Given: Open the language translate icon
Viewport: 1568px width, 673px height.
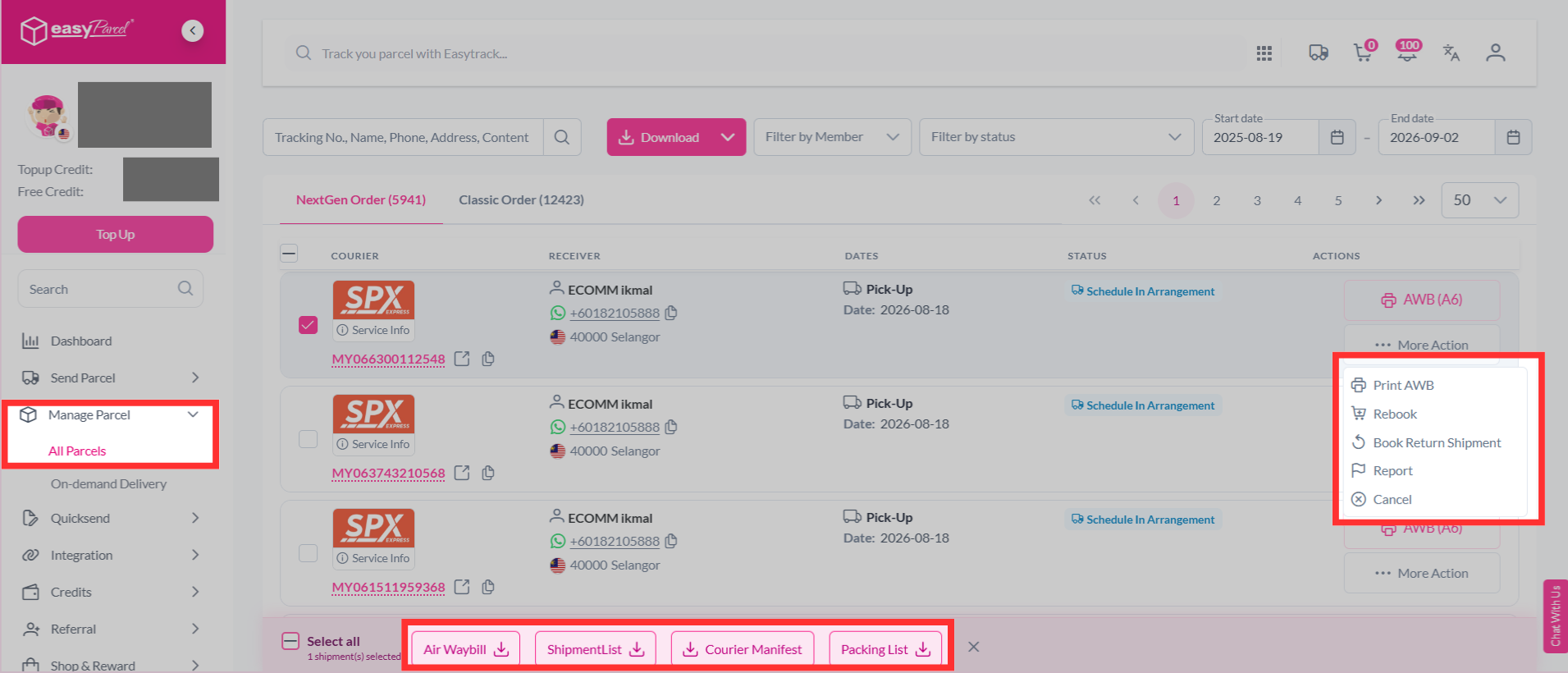Looking at the screenshot, I should point(1451,53).
